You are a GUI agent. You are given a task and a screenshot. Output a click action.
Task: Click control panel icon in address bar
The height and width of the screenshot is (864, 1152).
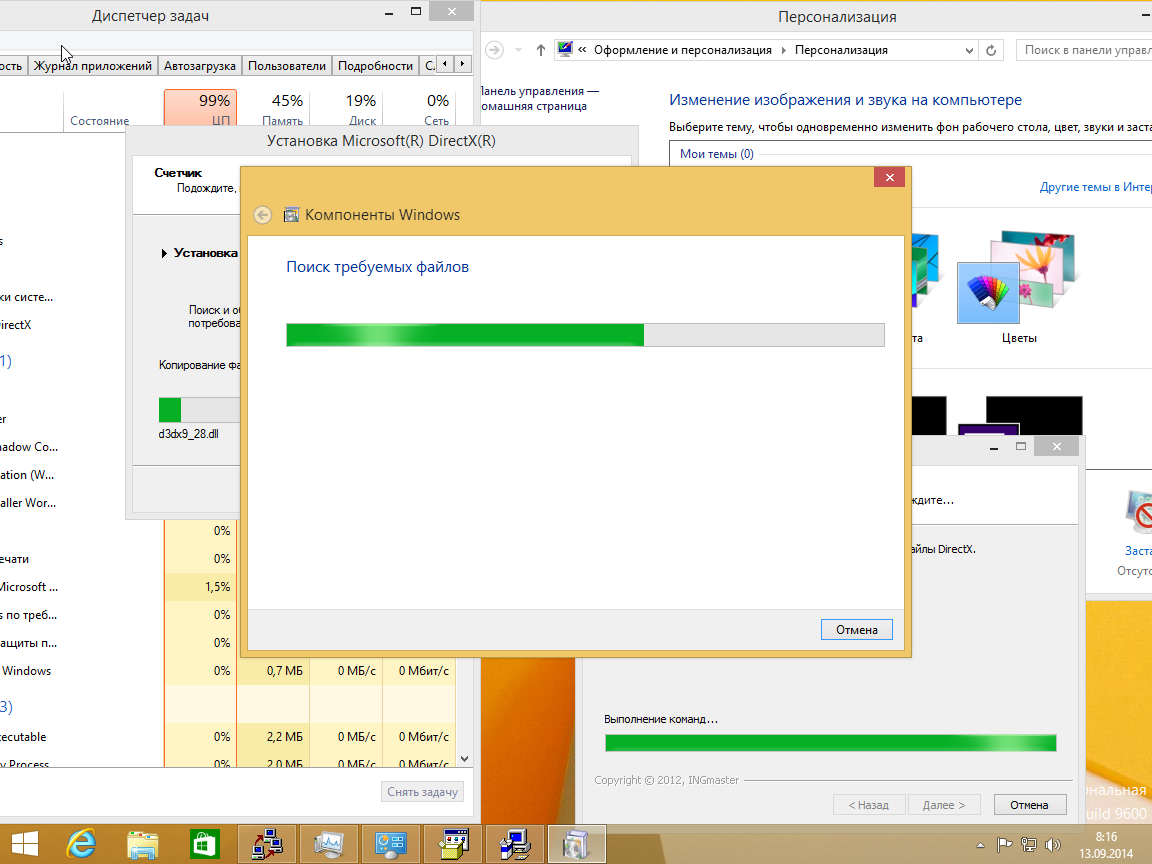[565, 50]
